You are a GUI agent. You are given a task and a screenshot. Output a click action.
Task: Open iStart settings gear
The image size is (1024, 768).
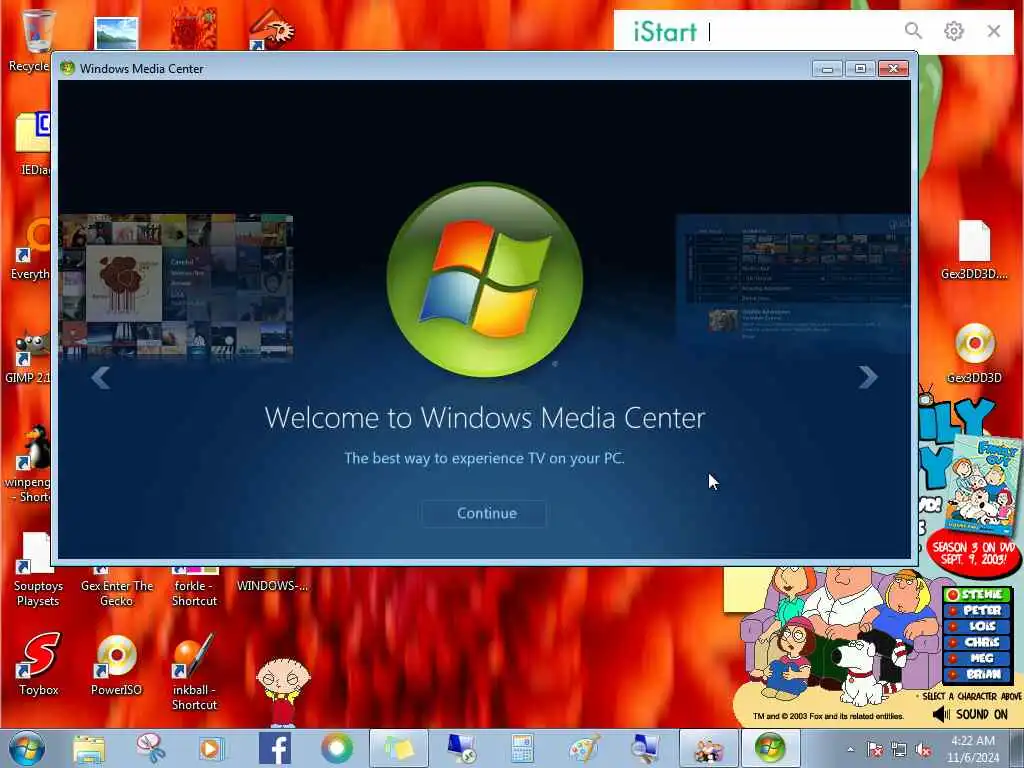[x=953, y=31]
